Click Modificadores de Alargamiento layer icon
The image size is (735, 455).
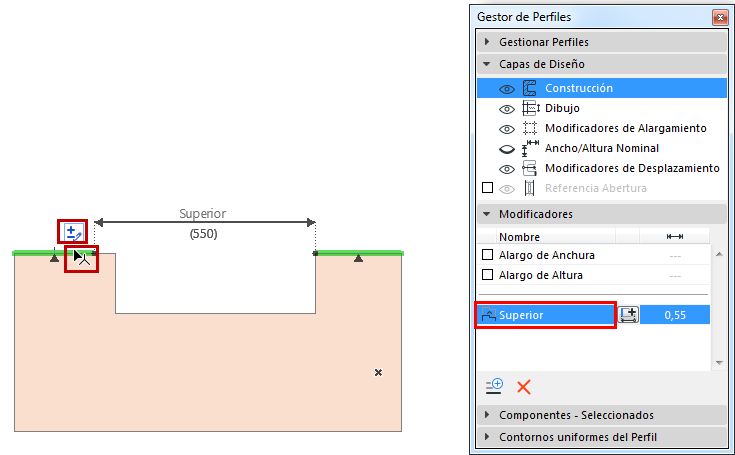(530, 128)
